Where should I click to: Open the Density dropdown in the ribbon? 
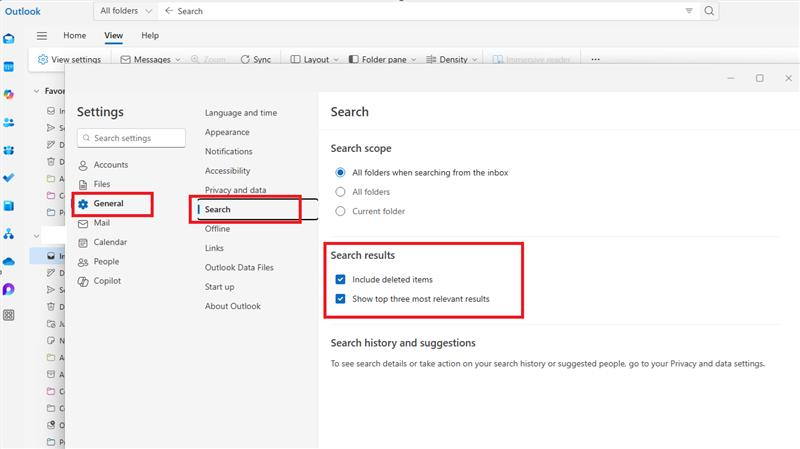pyautogui.click(x=452, y=60)
